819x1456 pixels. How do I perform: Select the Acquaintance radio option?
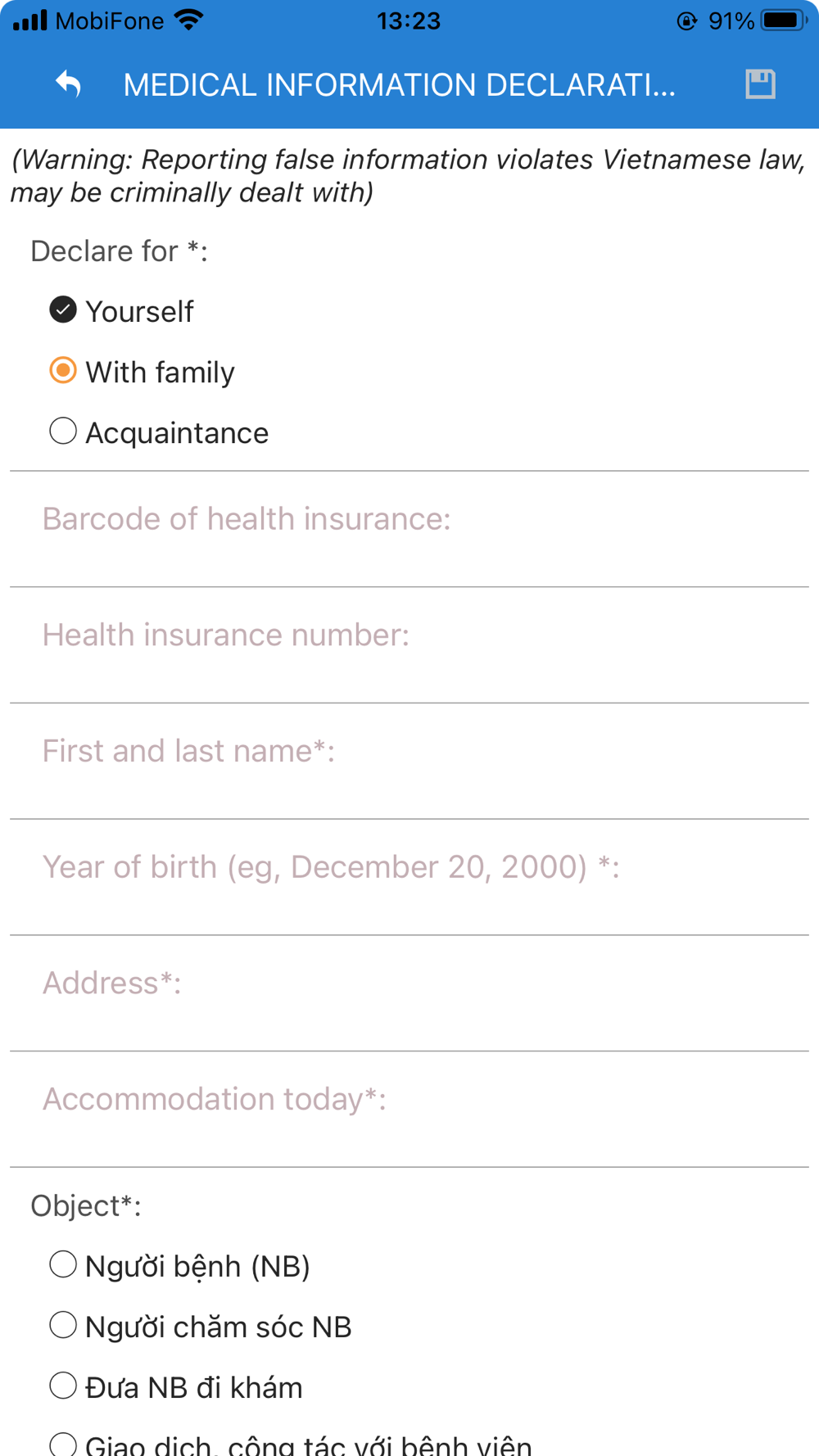pyautogui.click(x=63, y=432)
